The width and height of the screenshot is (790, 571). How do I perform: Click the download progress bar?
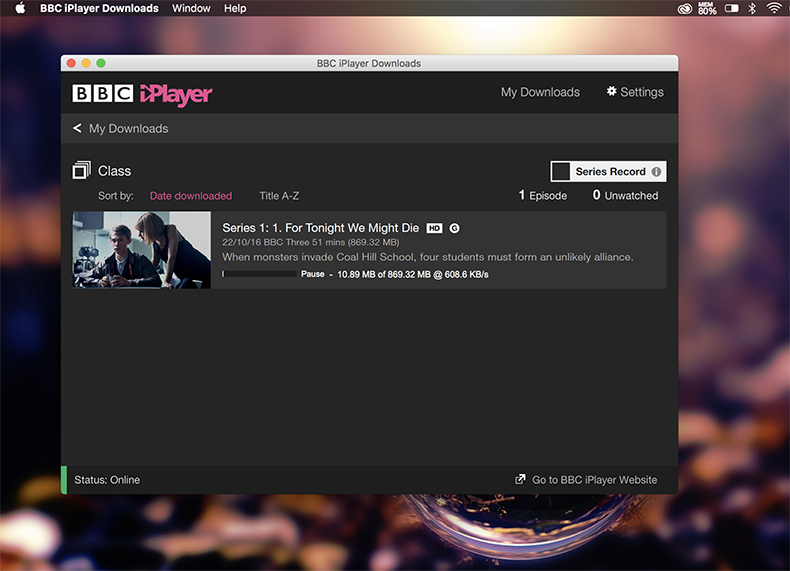pos(259,274)
